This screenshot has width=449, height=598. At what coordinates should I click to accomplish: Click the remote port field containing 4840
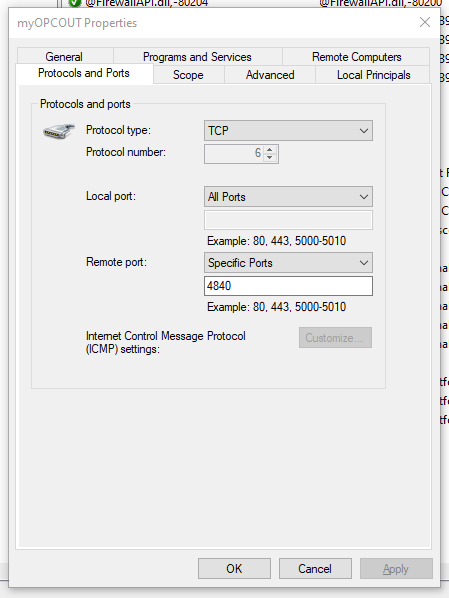click(288, 286)
